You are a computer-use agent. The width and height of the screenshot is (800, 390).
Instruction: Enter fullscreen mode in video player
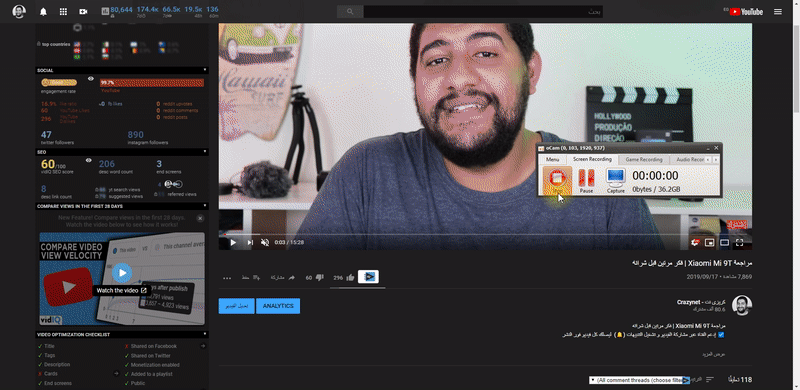click(739, 242)
